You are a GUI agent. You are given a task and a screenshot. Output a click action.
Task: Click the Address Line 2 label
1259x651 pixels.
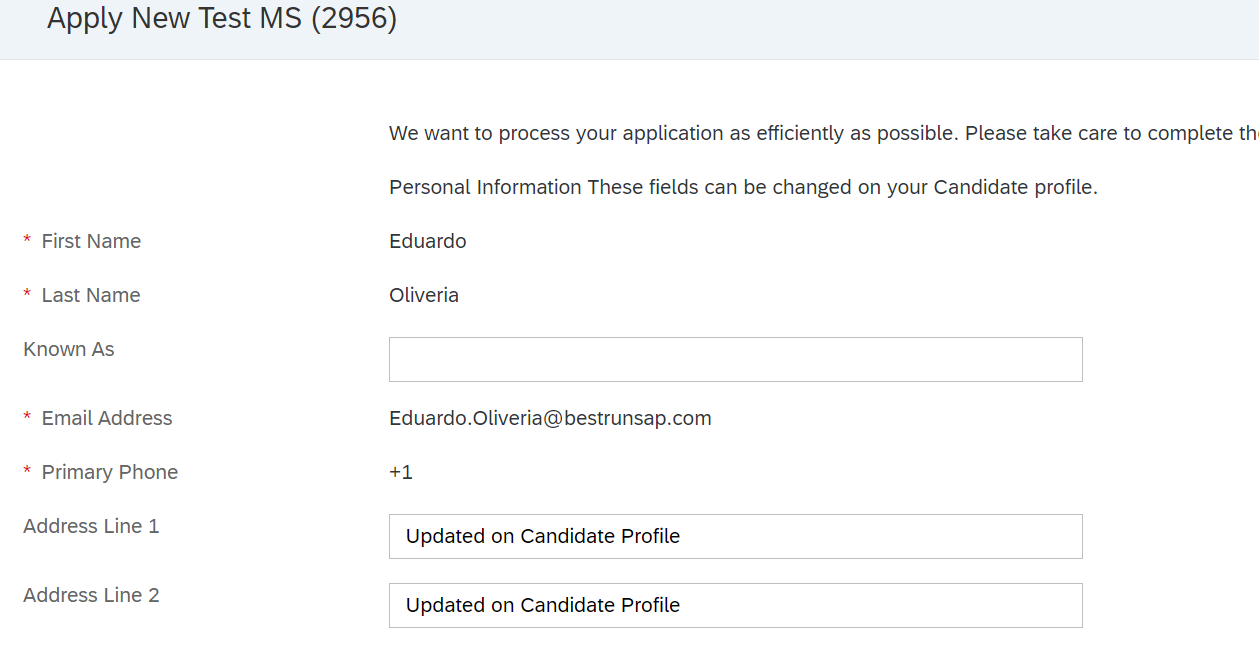91,595
